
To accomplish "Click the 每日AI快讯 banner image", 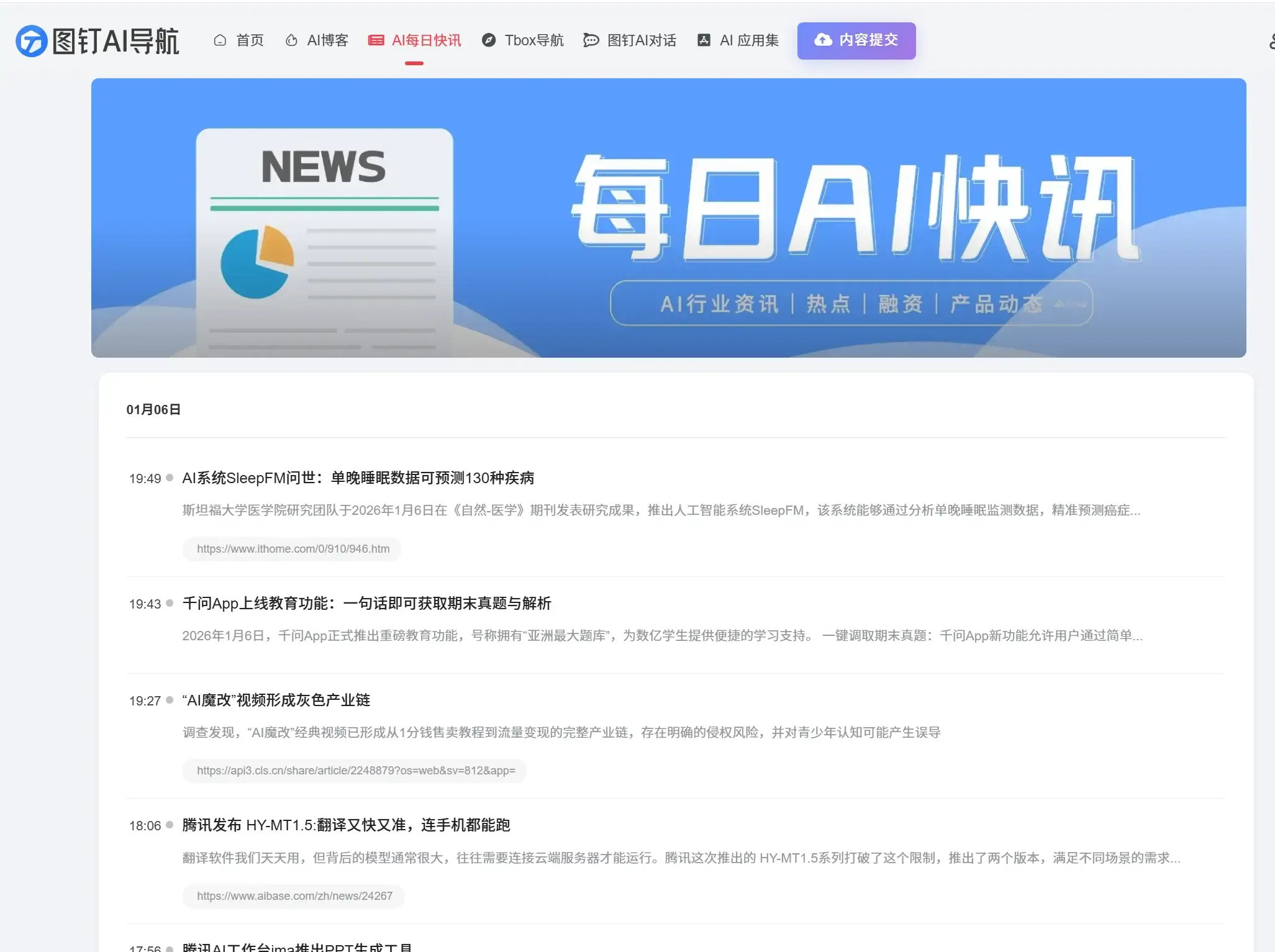I will pyautogui.click(x=668, y=217).
